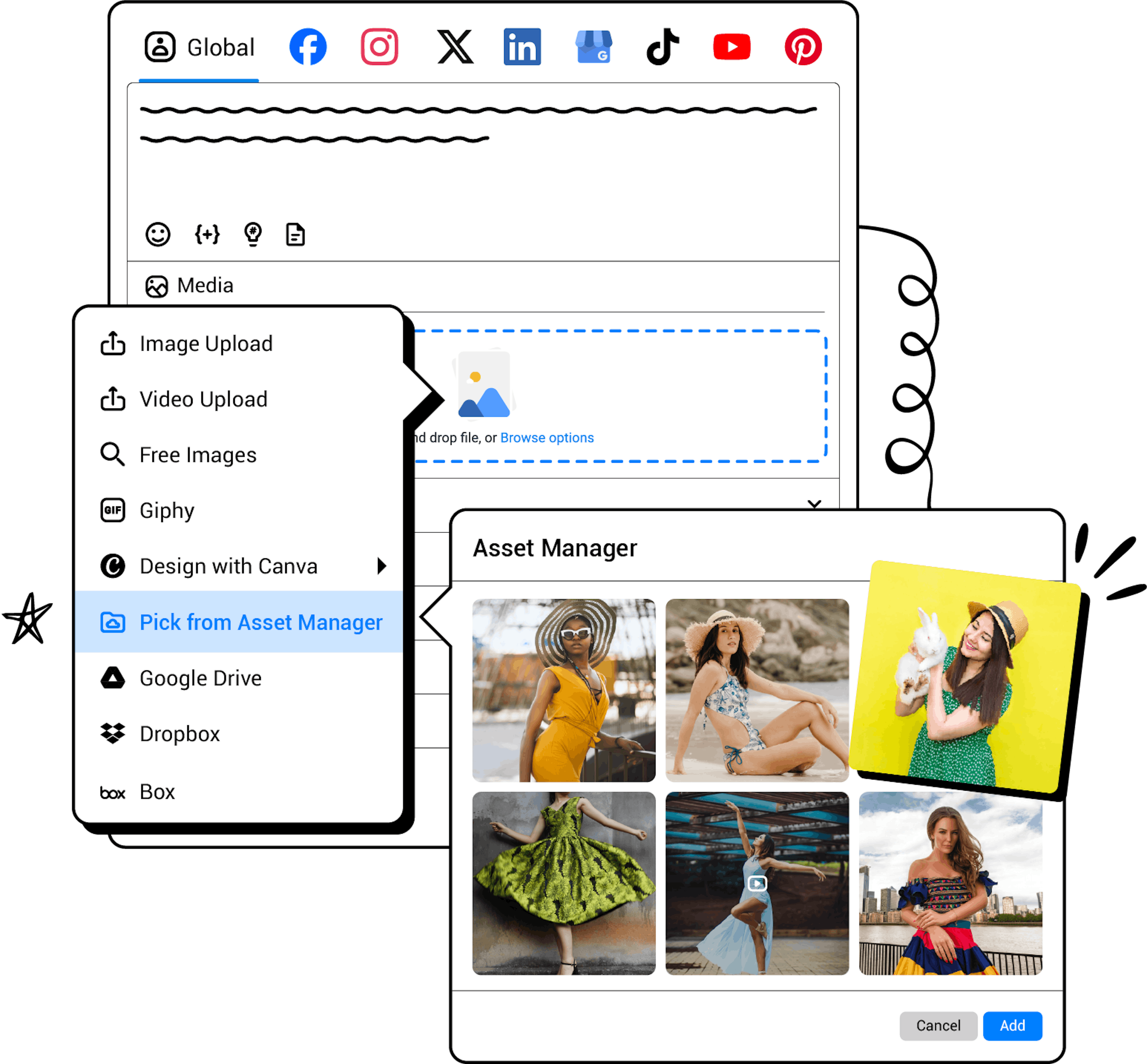
Task: Open the emoji picker
Action: [x=158, y=234]
